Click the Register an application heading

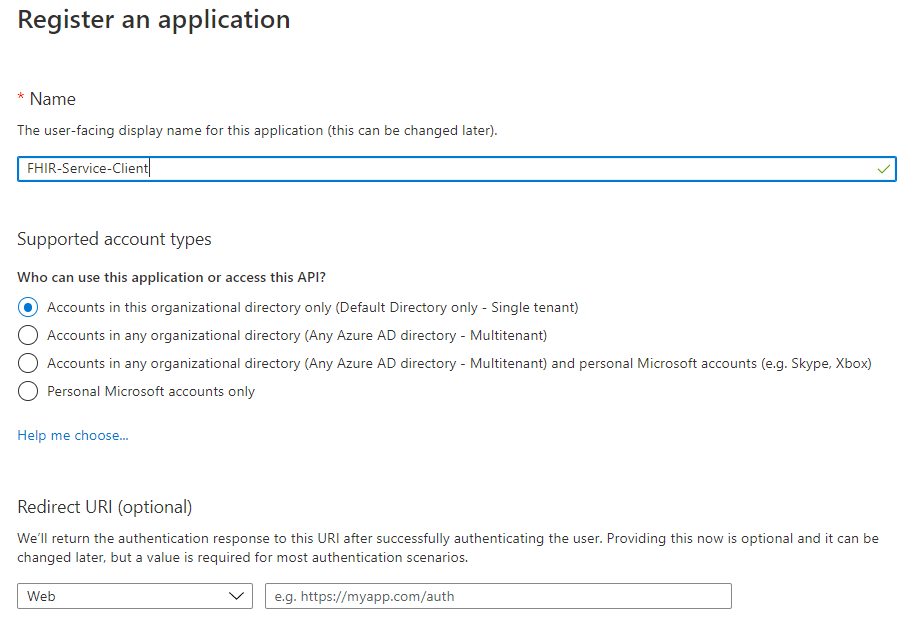point(153,20)
